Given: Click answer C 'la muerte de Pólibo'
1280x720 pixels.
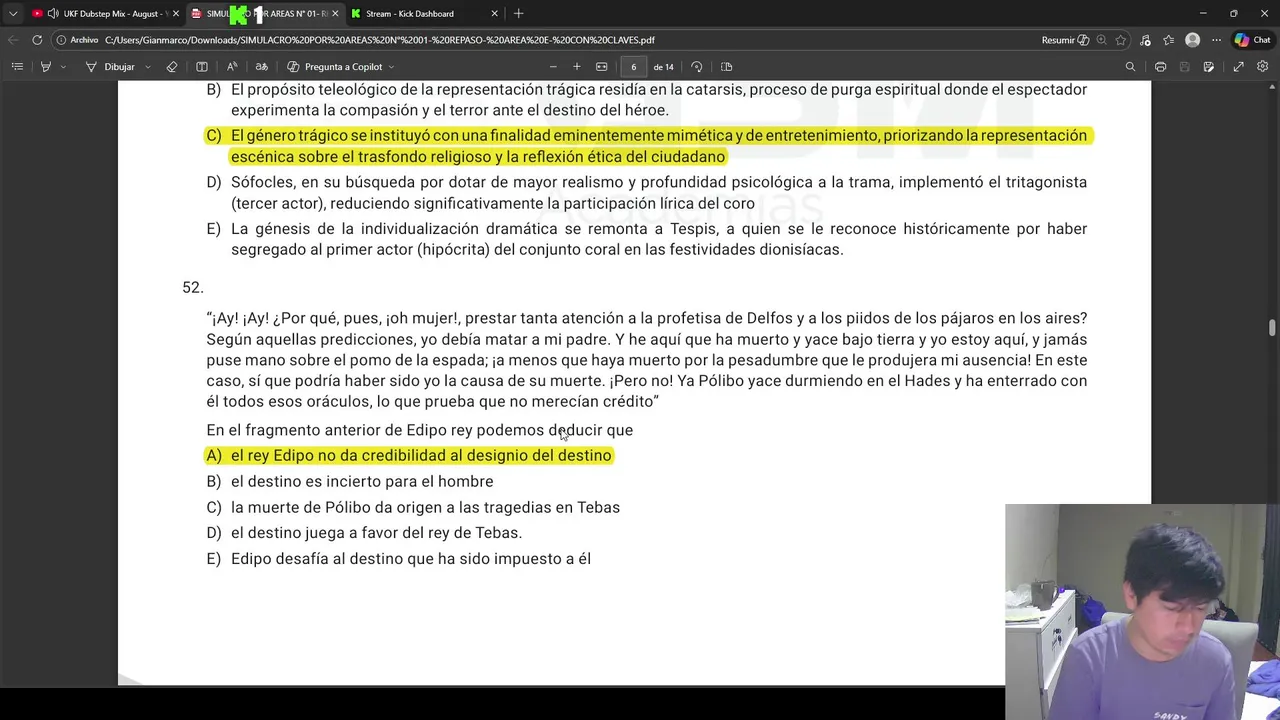Looking at the screenshot, I should [413, 508].
